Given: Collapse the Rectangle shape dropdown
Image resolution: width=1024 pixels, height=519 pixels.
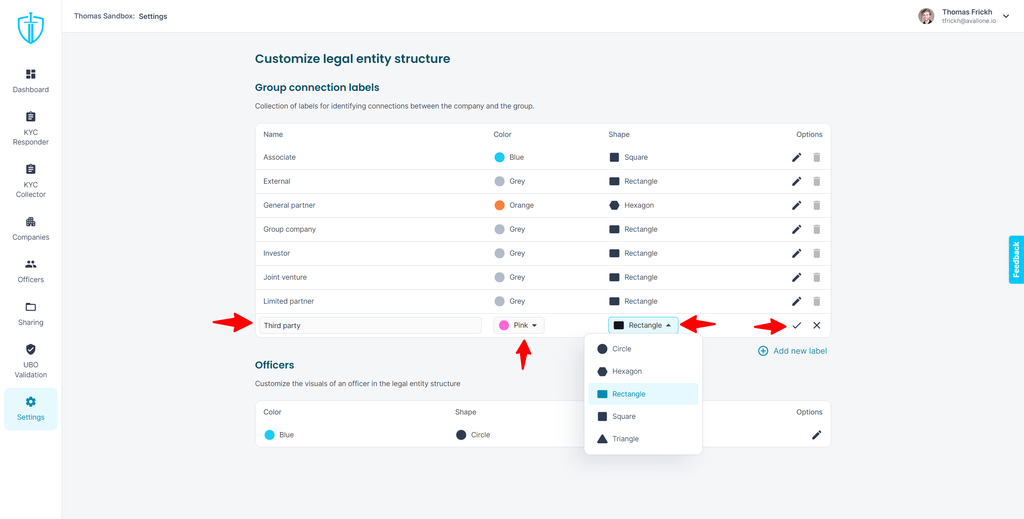Looking at the screenshot, I should click(643, 325).
